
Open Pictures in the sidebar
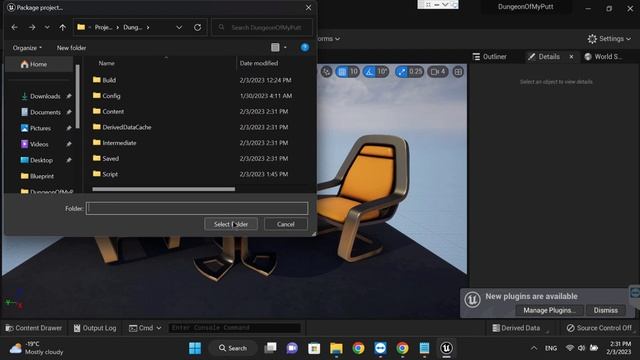pos(40,128)
